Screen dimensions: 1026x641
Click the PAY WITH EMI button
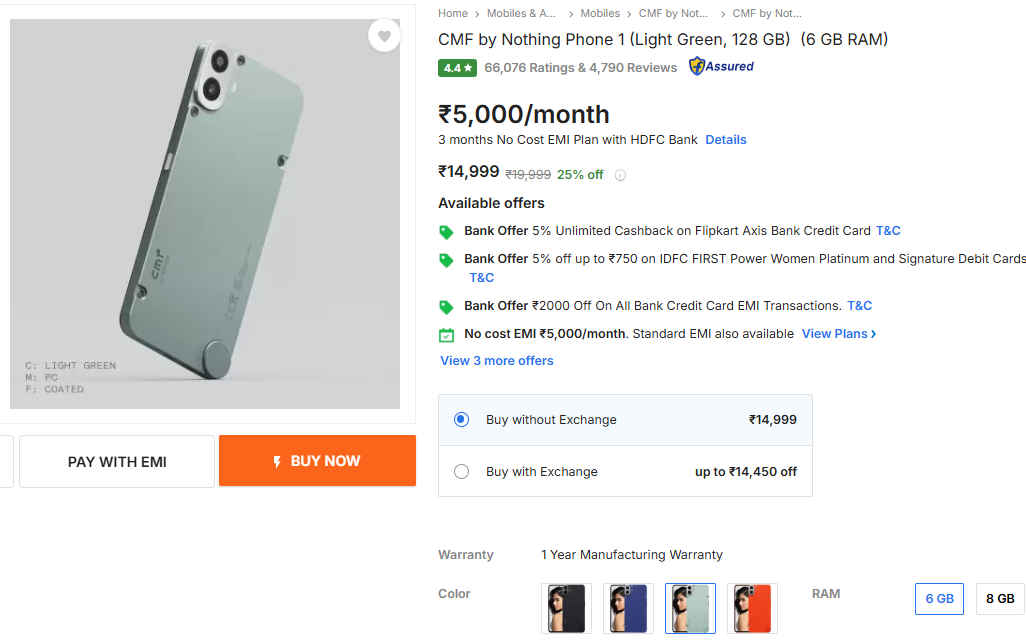tap(117, 462)
